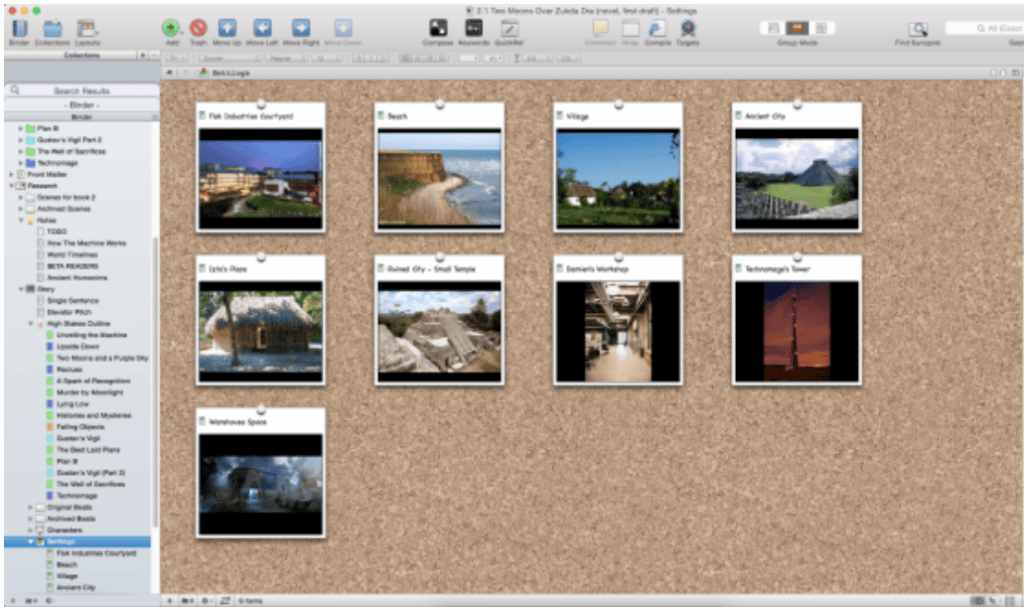Open the QuickRef toolbar icon

(x=509, y=28)
